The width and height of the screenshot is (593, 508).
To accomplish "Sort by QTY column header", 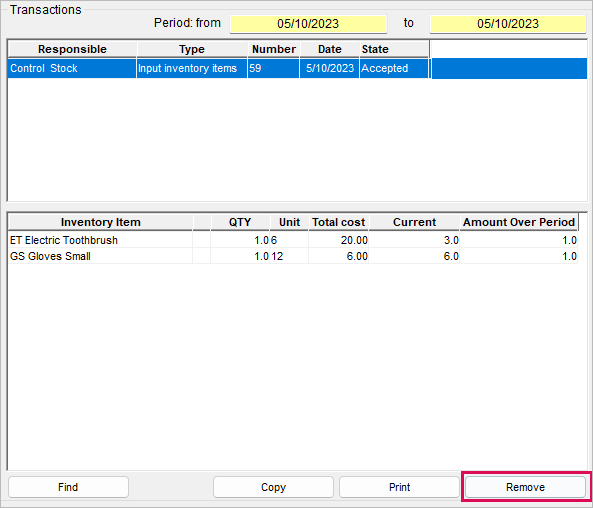I will (240, 222).
